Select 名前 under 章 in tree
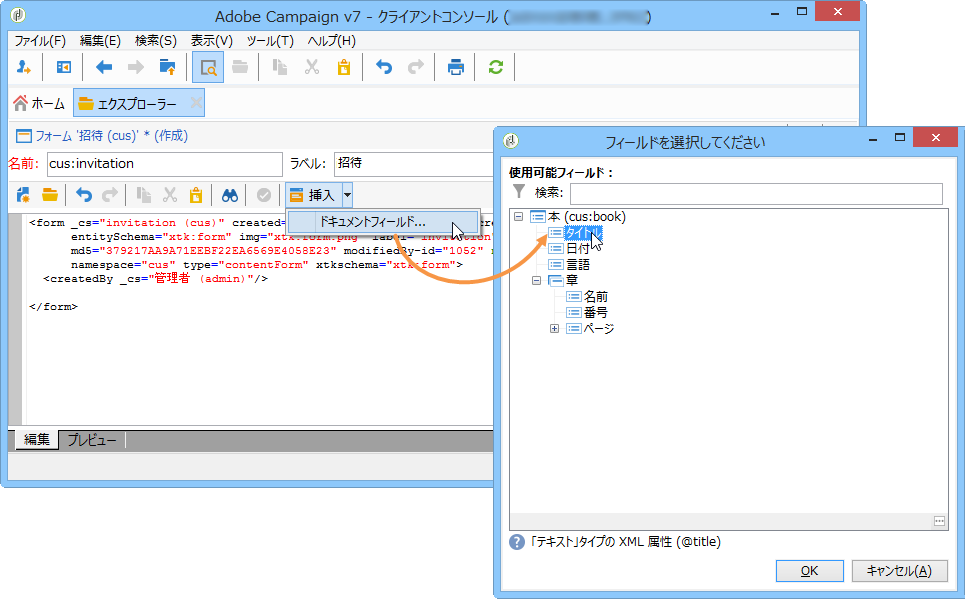The image size is (965, 614). pos(596,297)
